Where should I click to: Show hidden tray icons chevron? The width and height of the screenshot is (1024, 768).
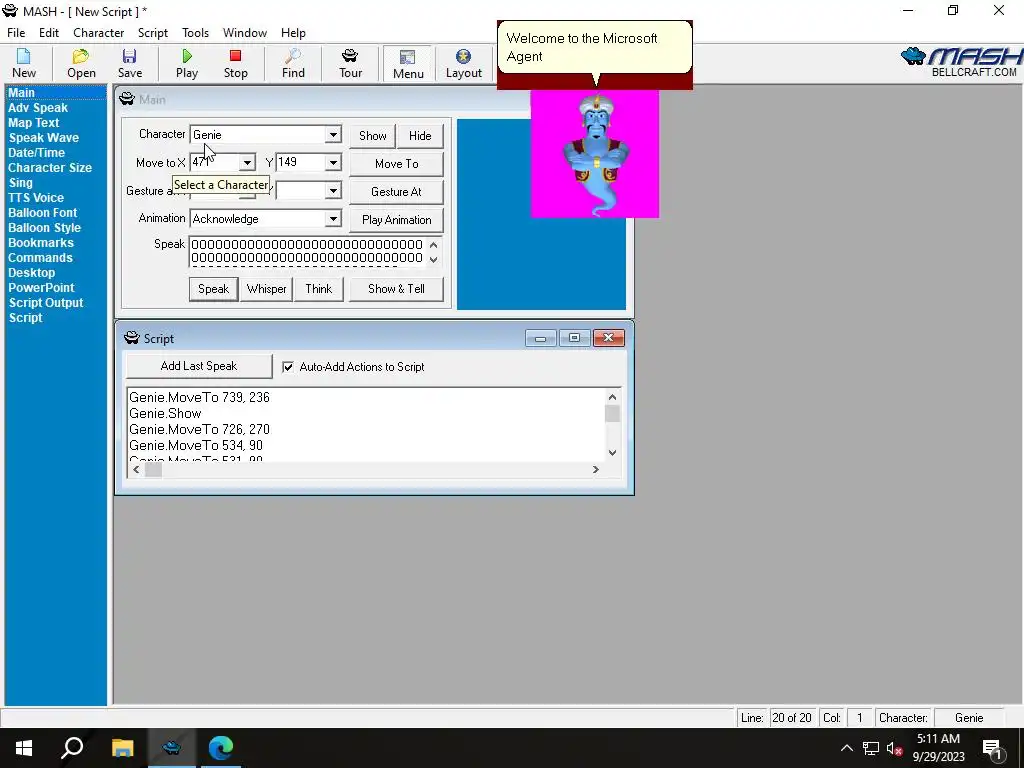(x=846, y=748)
